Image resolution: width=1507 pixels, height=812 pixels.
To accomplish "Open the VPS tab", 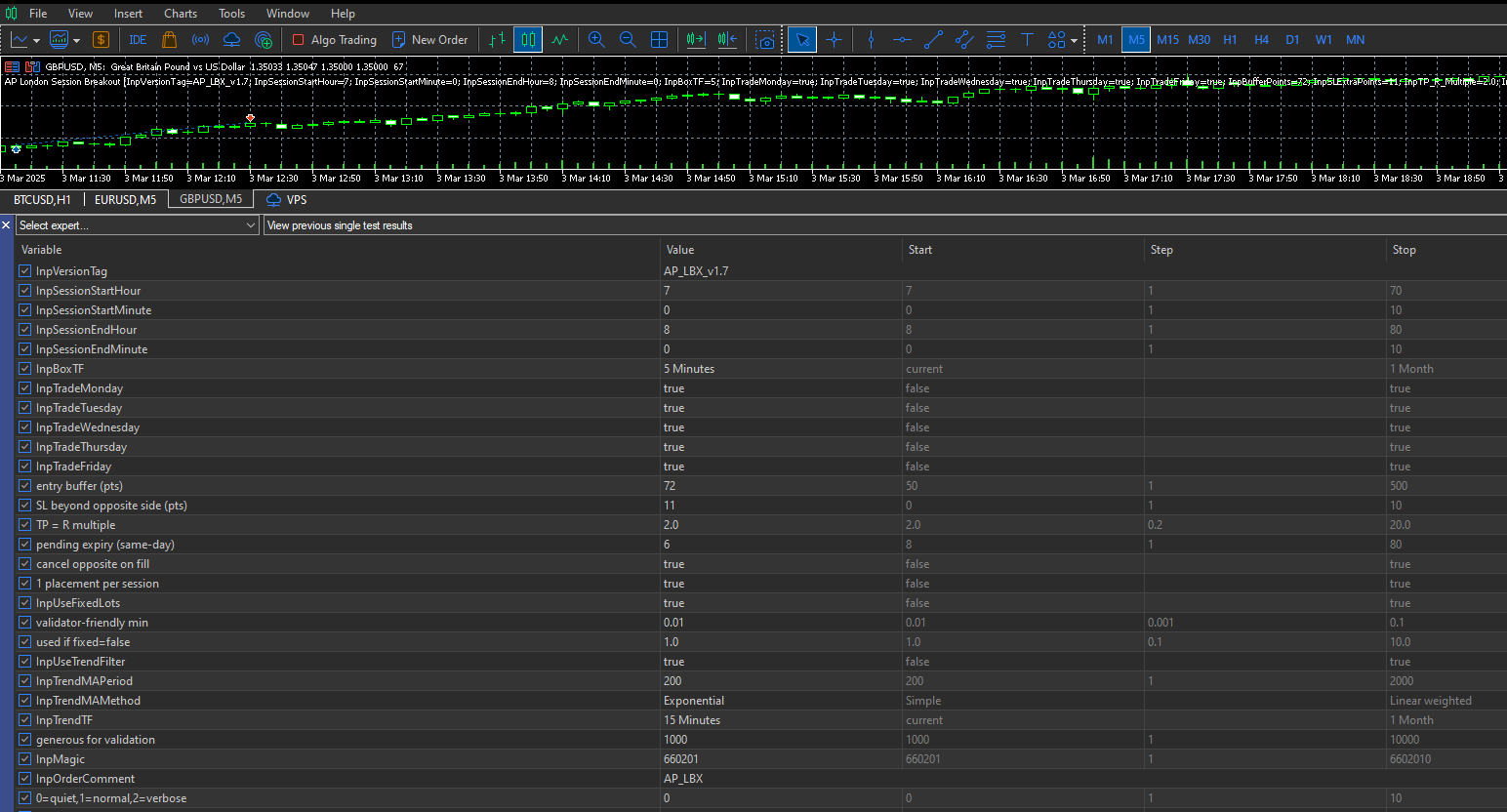I will [287, 199].
